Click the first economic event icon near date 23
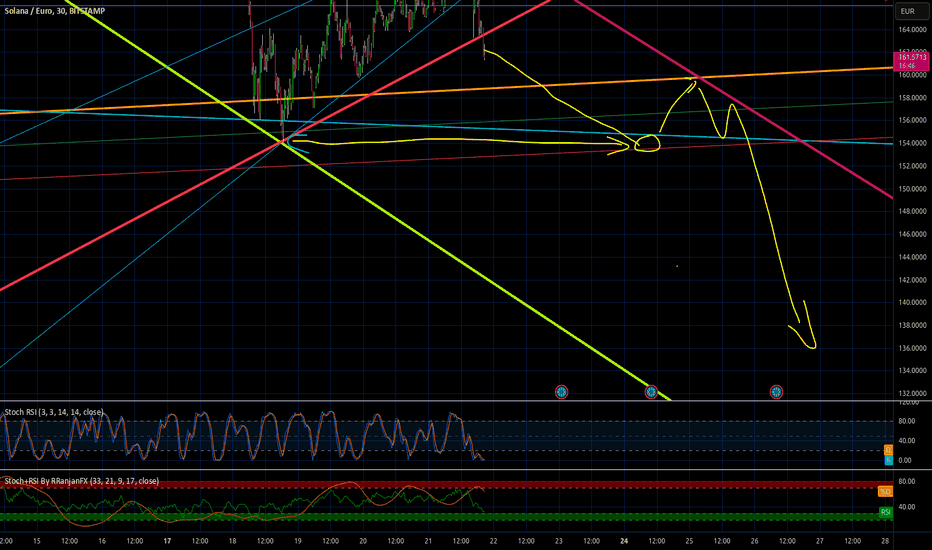Screen dimensions: 932x550 tap(561, 392)
